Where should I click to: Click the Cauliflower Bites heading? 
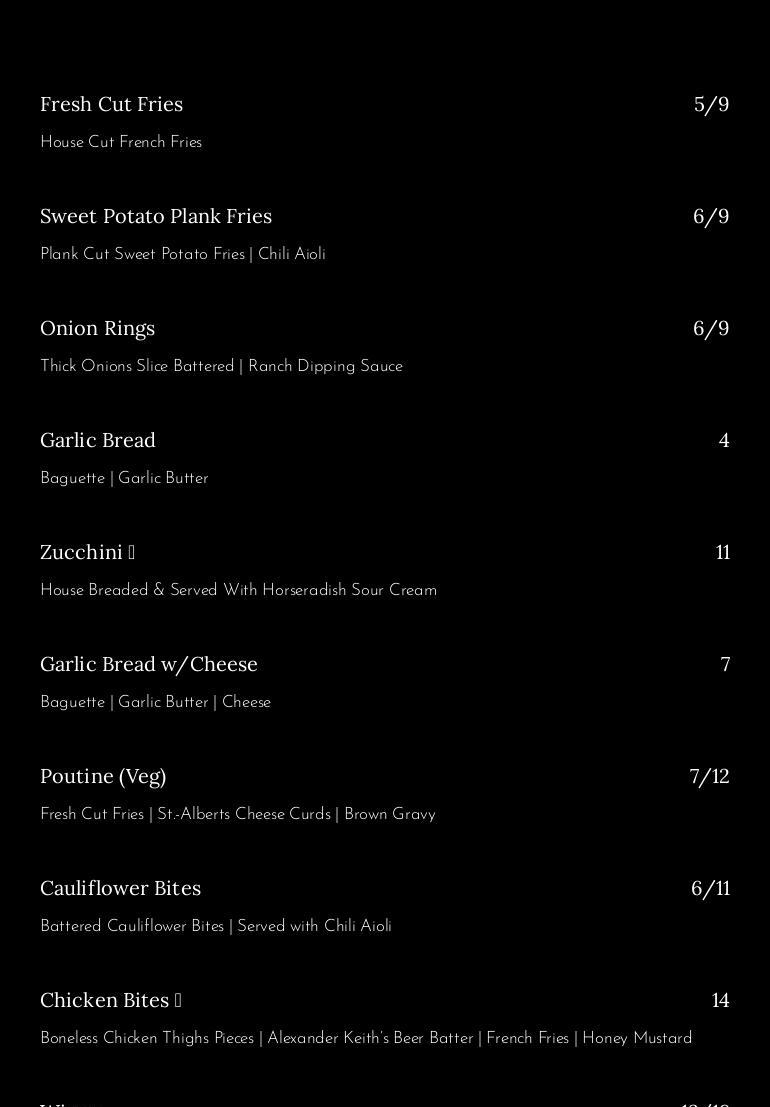120,888
